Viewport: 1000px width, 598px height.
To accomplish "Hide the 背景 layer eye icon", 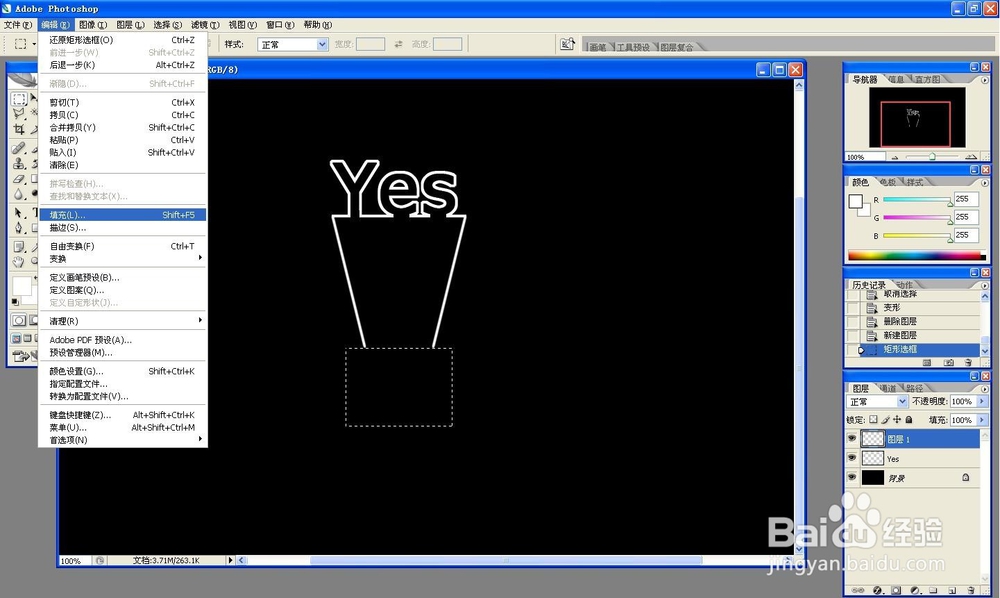I will pyautogui.click(x=852, y=477).
